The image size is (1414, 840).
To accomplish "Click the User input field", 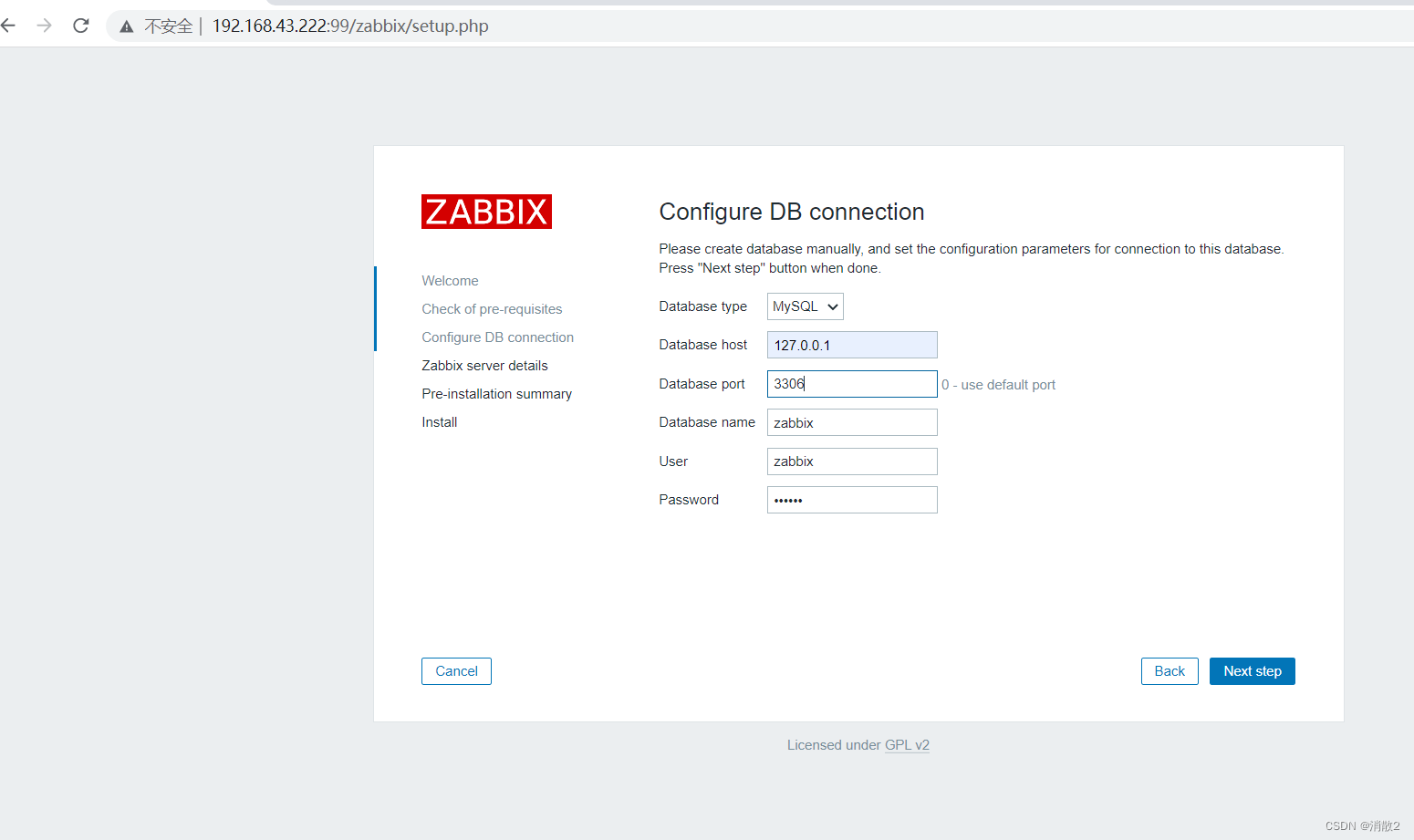I will (852, 461).
